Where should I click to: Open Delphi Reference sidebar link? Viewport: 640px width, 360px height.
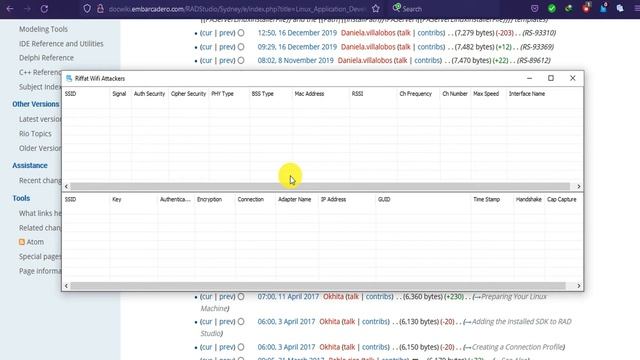pos(46,58)
